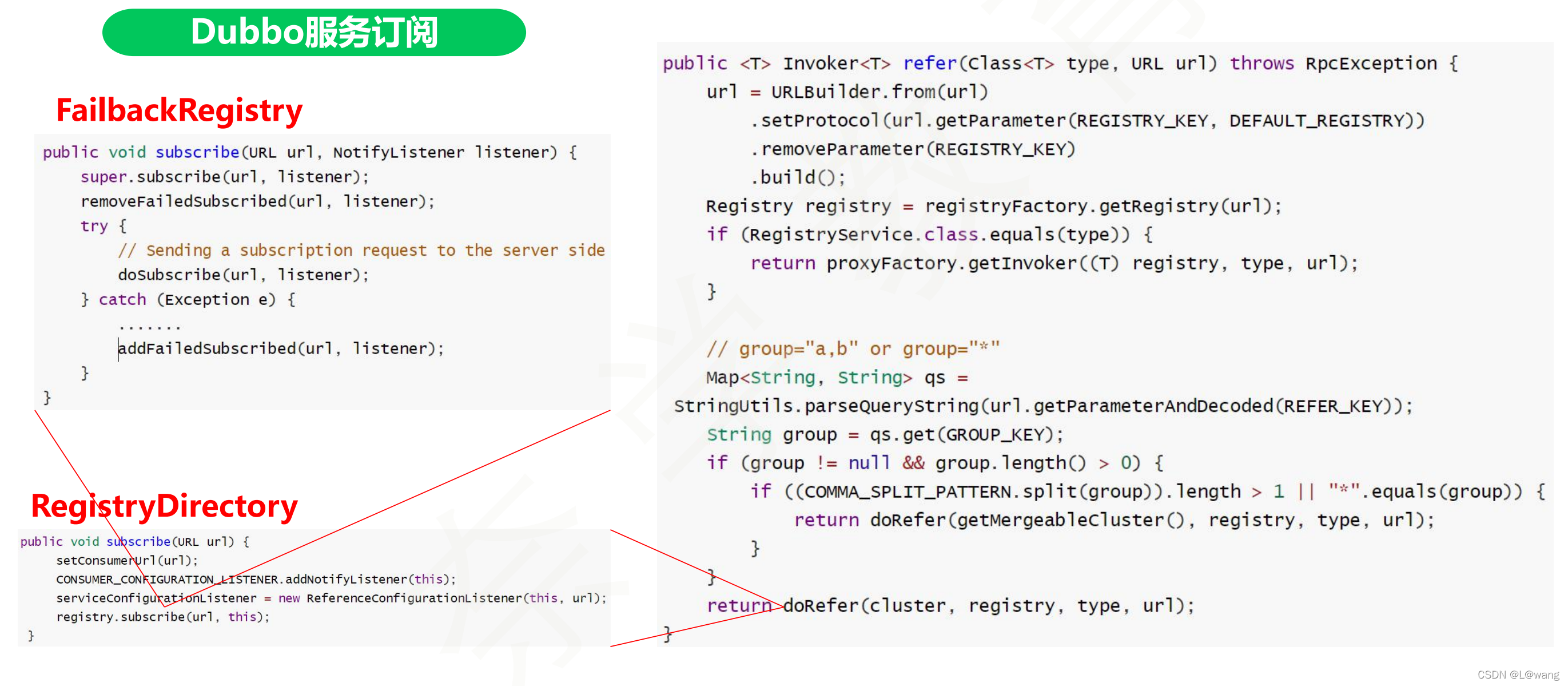Click the 'refer(Class<T> type, URL url)' signature
Screen dimensions: 1568x686
pos(1060,64)
